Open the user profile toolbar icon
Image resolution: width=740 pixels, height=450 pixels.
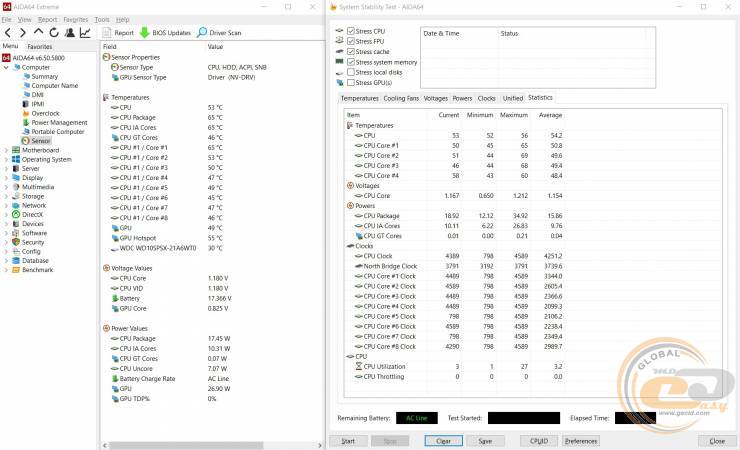[69, 33]
